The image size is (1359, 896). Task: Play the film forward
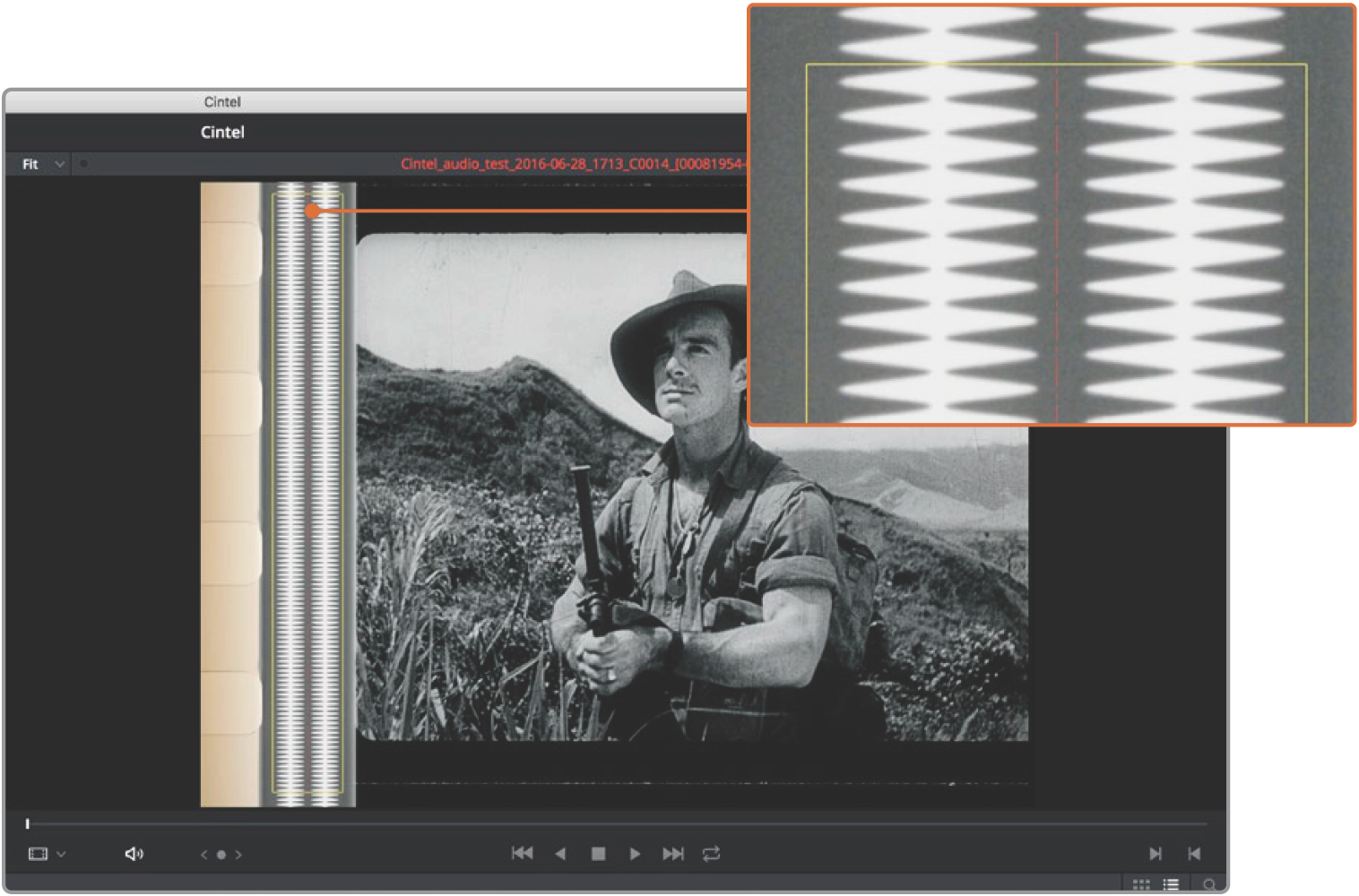click(x=635, y=854)
